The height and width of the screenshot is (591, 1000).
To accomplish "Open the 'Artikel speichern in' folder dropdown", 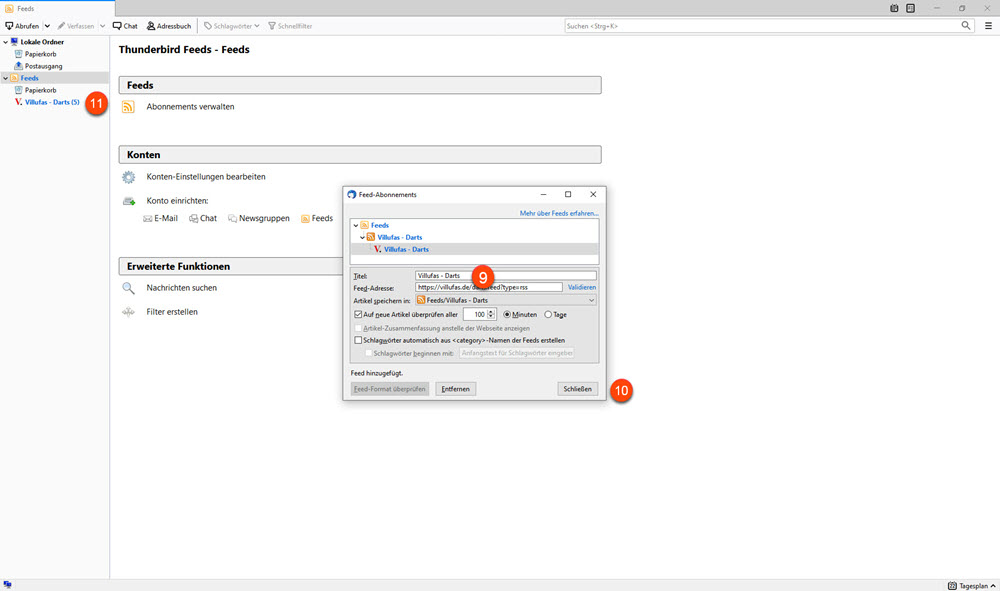I will pos(505,300).
